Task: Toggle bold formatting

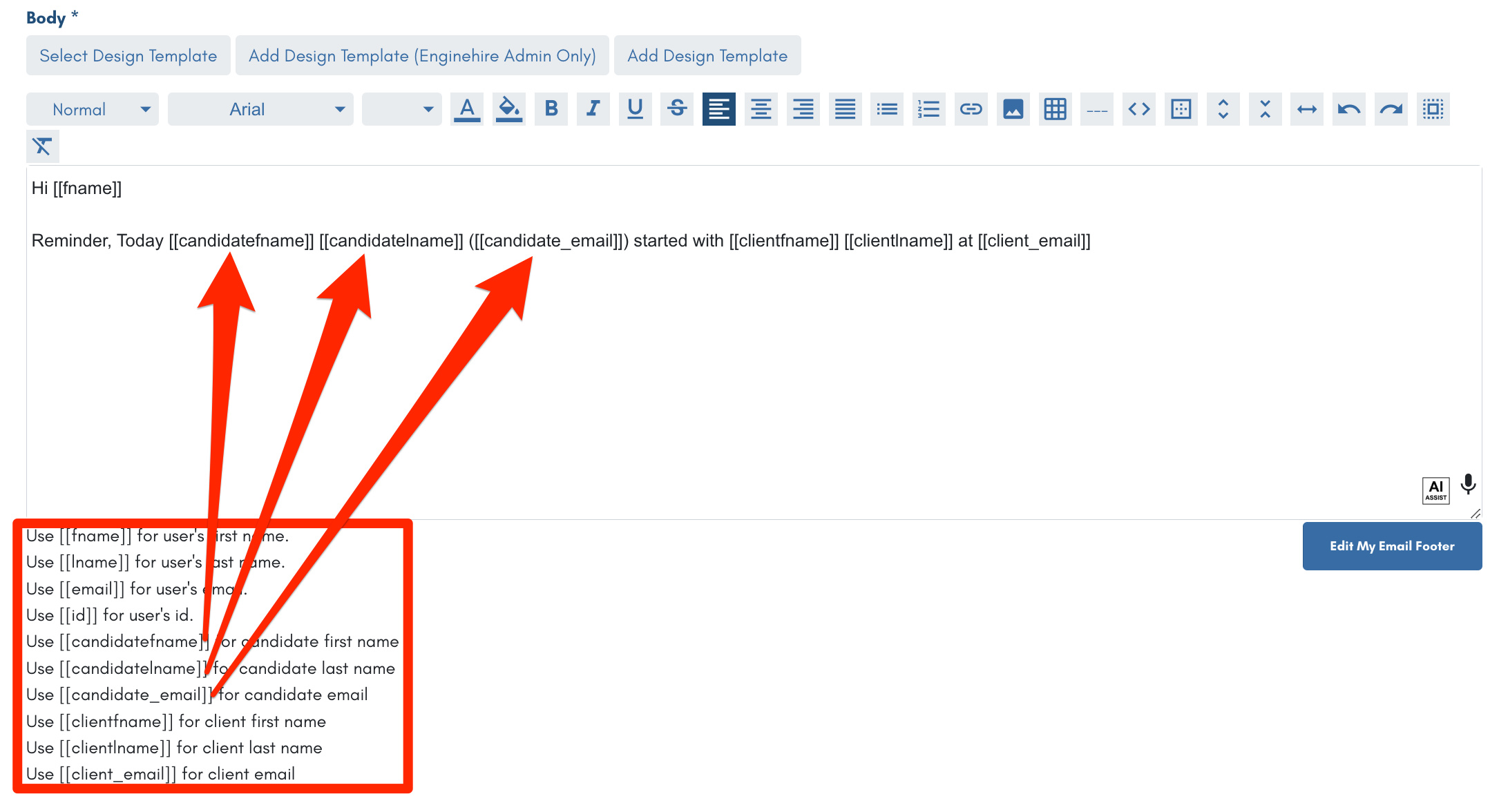Action: (x=551, y=108)
